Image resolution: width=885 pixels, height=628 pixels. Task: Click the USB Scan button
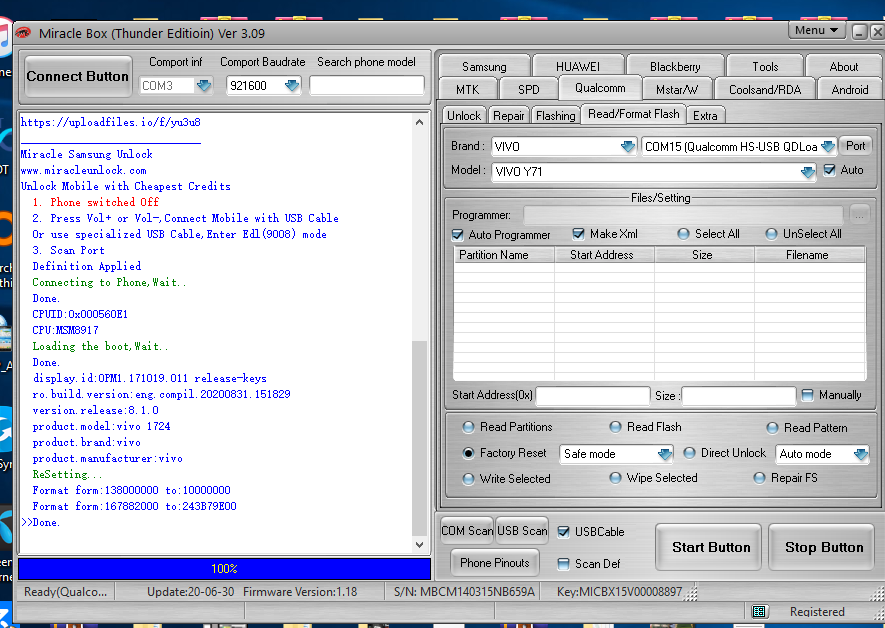pos(522,531)
